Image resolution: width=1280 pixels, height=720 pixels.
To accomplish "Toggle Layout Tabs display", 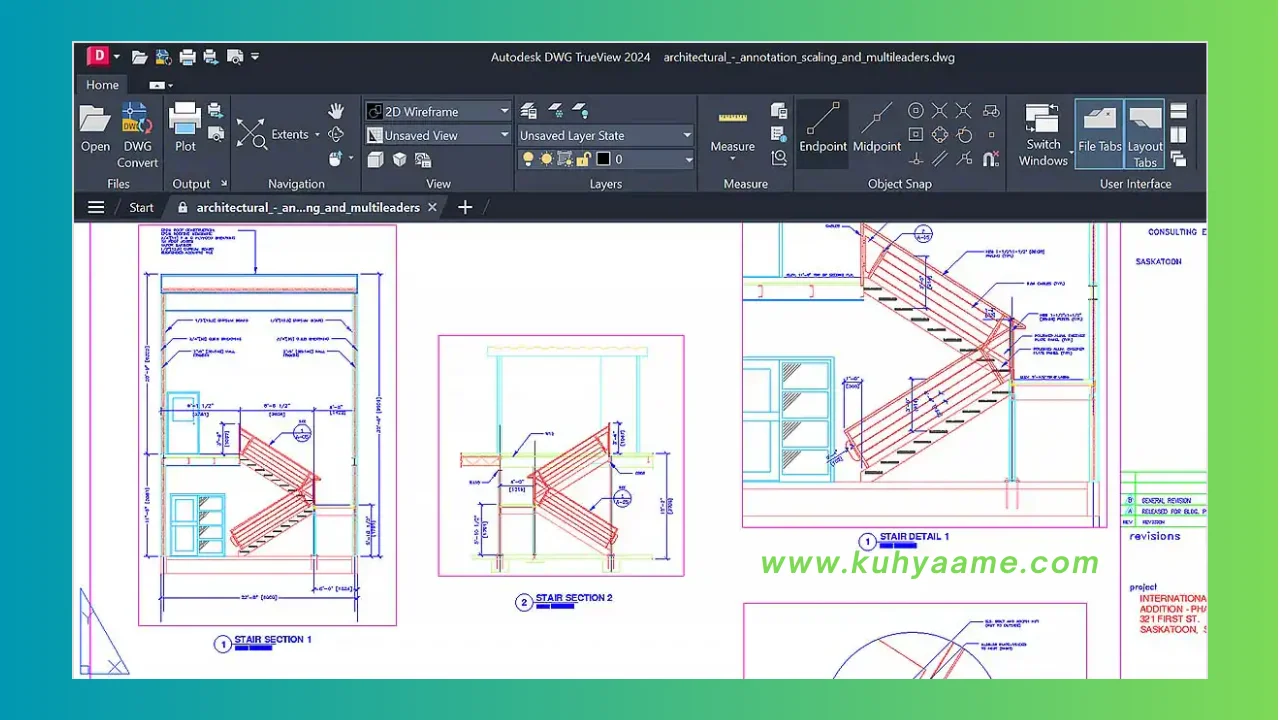I will coord(1145,135).
